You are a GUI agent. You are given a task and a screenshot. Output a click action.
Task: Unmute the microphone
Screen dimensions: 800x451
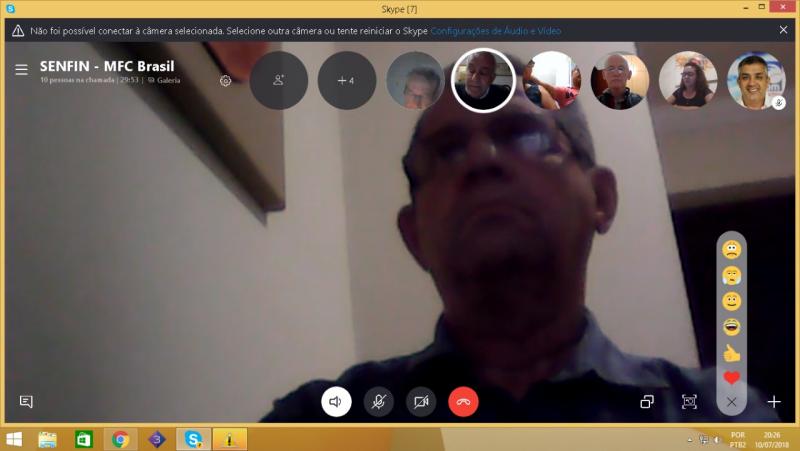[x=378, y=402]
